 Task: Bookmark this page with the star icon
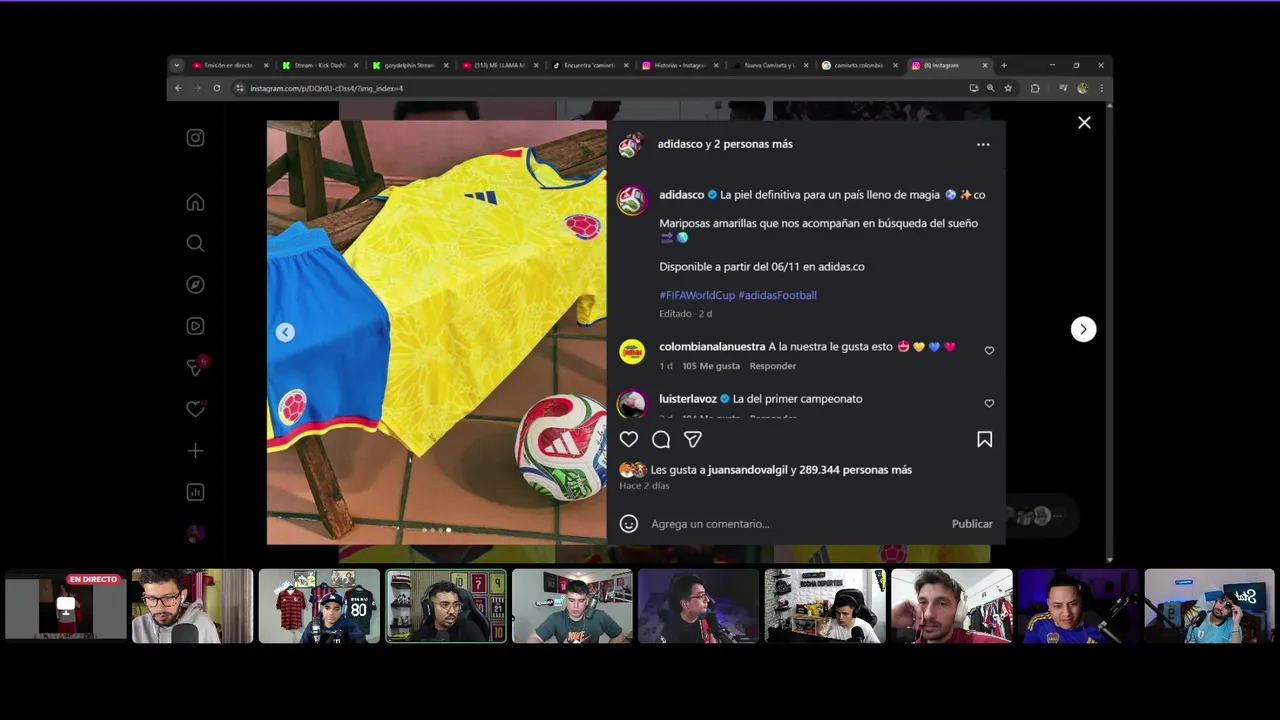(1008, 88)
